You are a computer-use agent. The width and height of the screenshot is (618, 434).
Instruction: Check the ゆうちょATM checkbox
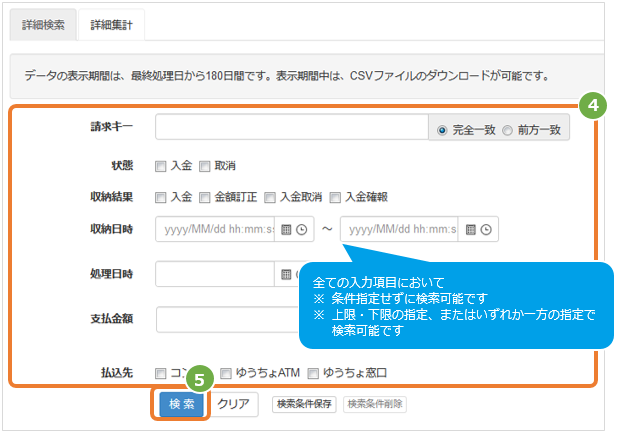tap(226, 373)
